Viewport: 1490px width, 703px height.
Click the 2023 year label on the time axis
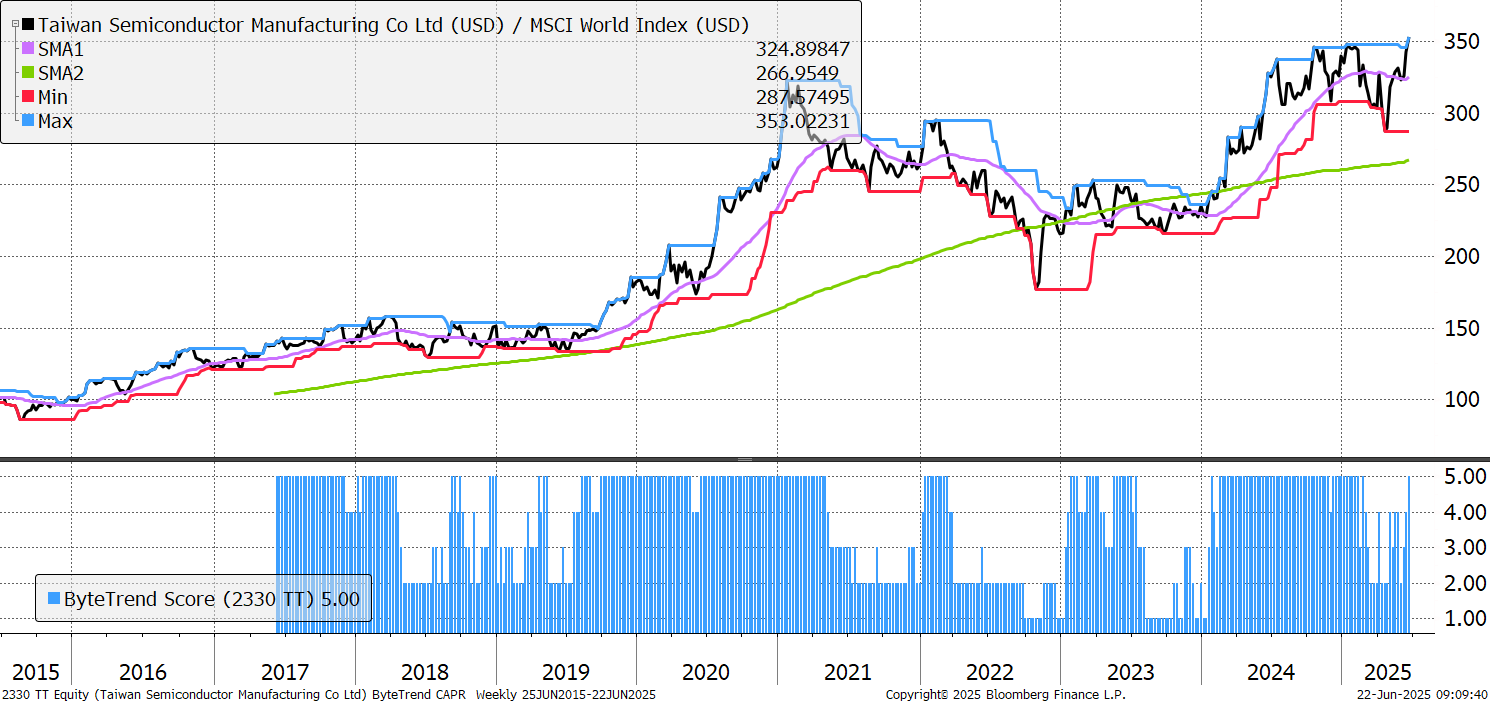click(1130, 672)
